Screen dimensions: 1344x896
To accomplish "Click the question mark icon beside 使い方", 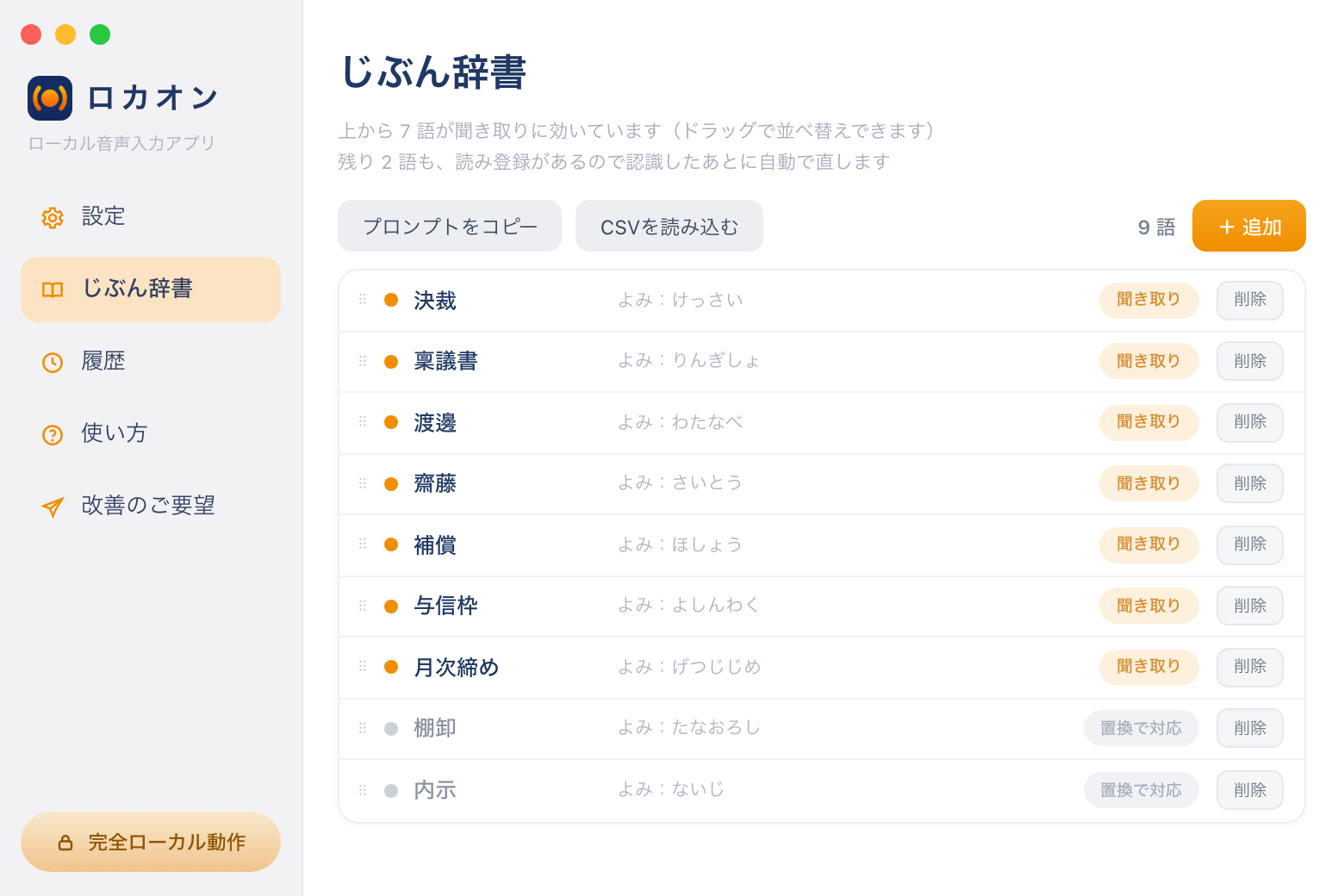I will tap(53, 434).
